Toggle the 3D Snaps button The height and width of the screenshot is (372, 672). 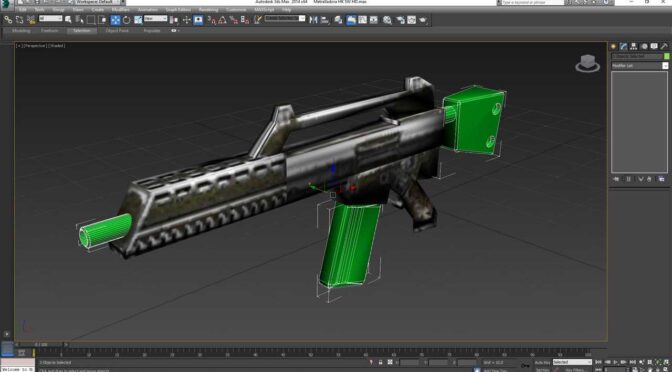coord(212,20)
